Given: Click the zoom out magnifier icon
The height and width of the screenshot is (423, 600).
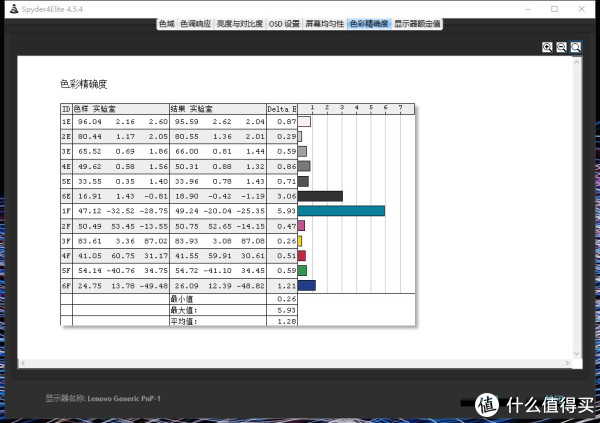Looking at the screenshot, I should pyautogui.click(x=562, y=47).
